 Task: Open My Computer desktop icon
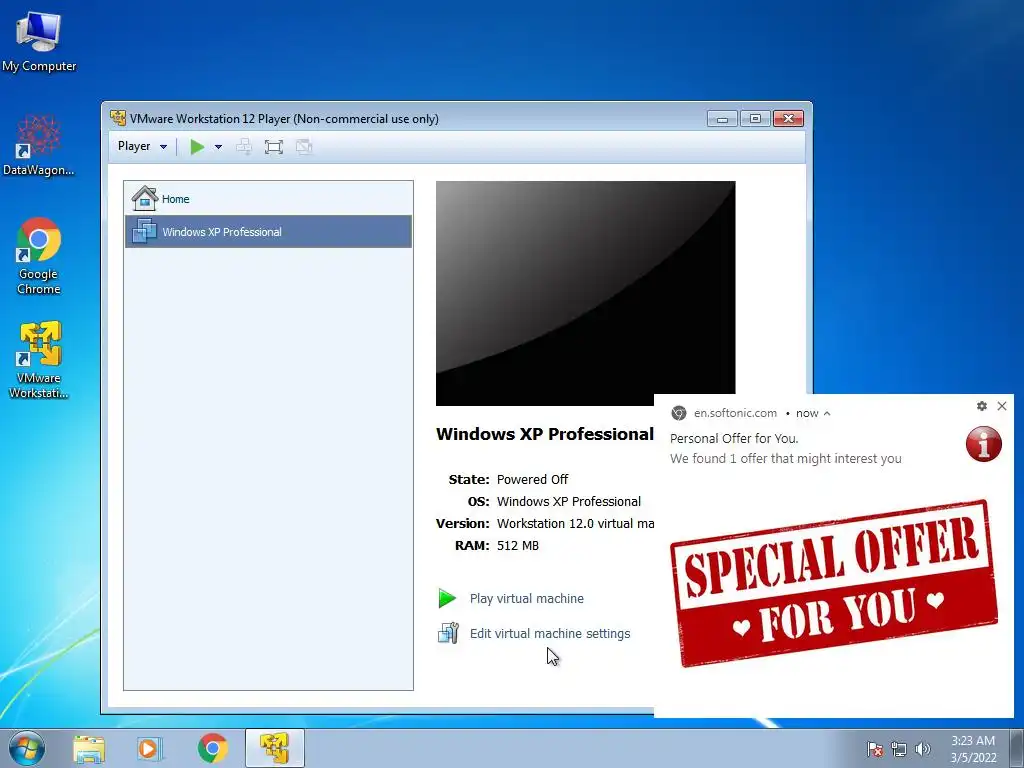39,40
